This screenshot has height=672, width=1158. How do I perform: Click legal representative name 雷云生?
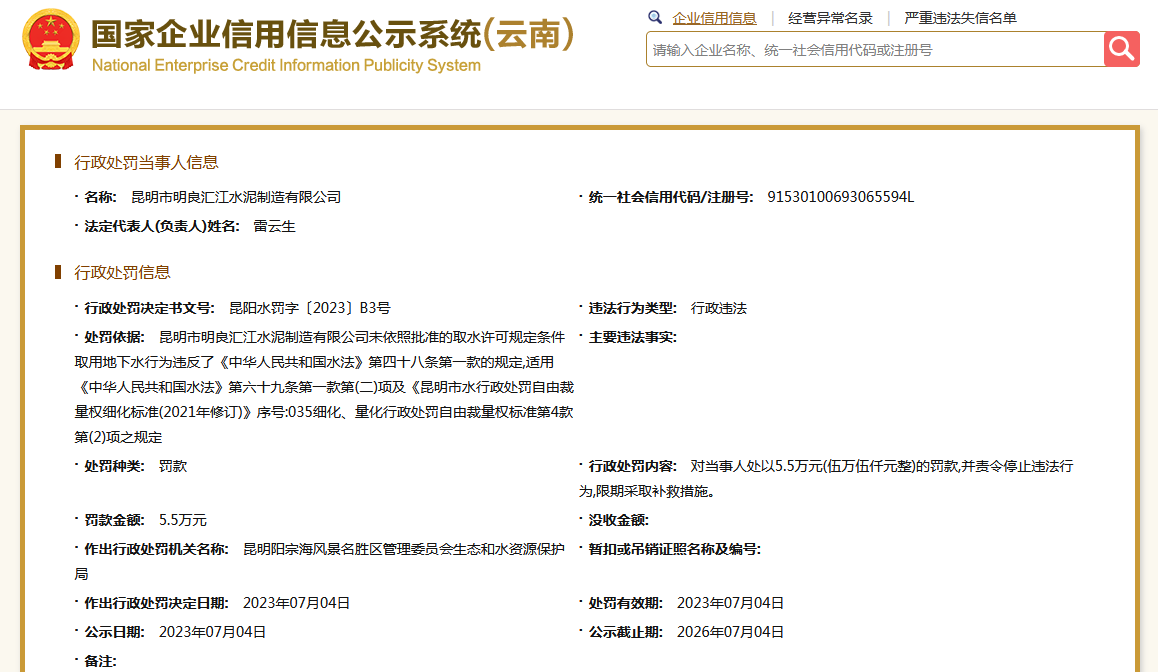click(x=274, y=226)
